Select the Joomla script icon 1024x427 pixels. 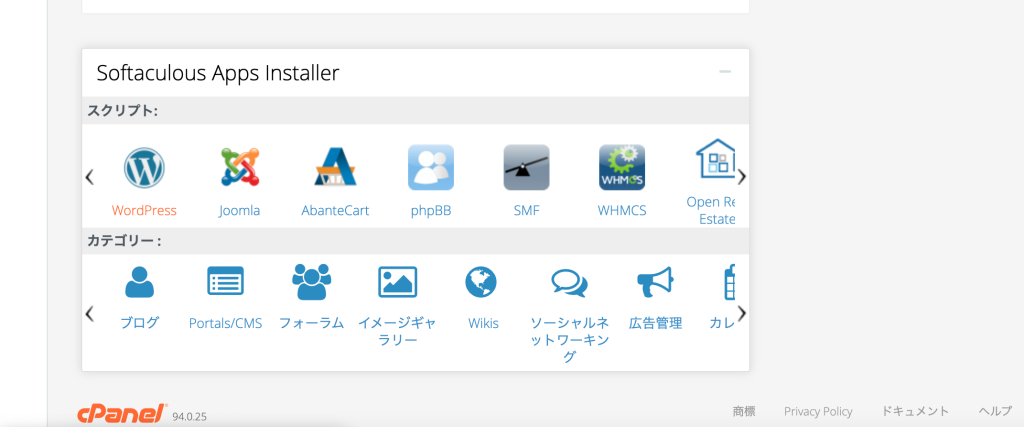click(240, 168)
